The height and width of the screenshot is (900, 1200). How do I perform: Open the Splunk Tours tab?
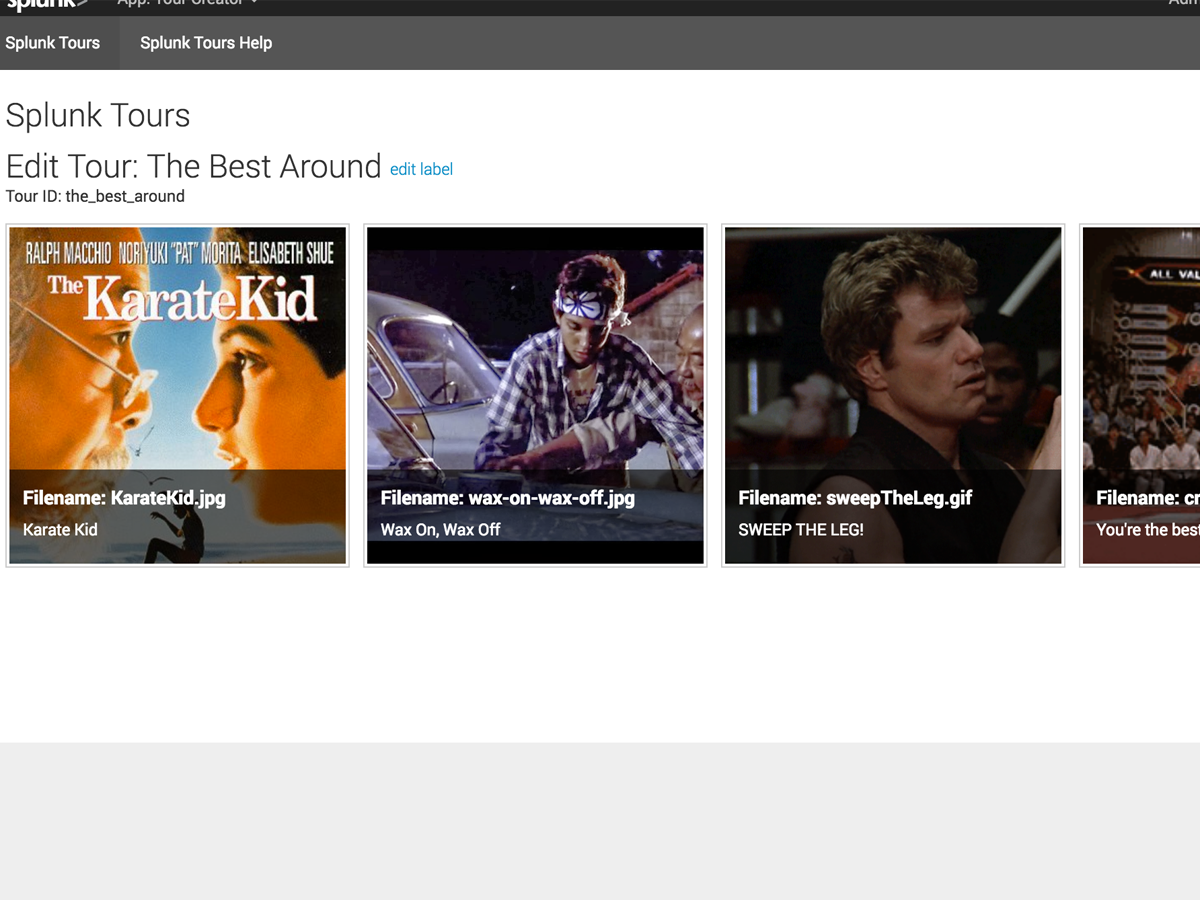pyautogui.click(x=58, y=43)
